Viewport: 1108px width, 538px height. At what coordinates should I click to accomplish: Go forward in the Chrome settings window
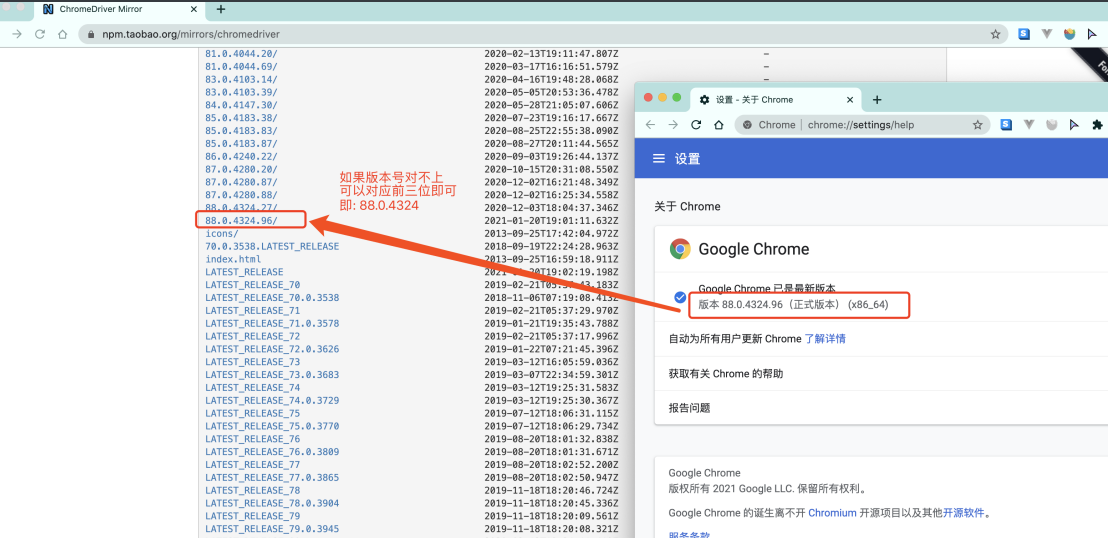[x=673, y=124]
